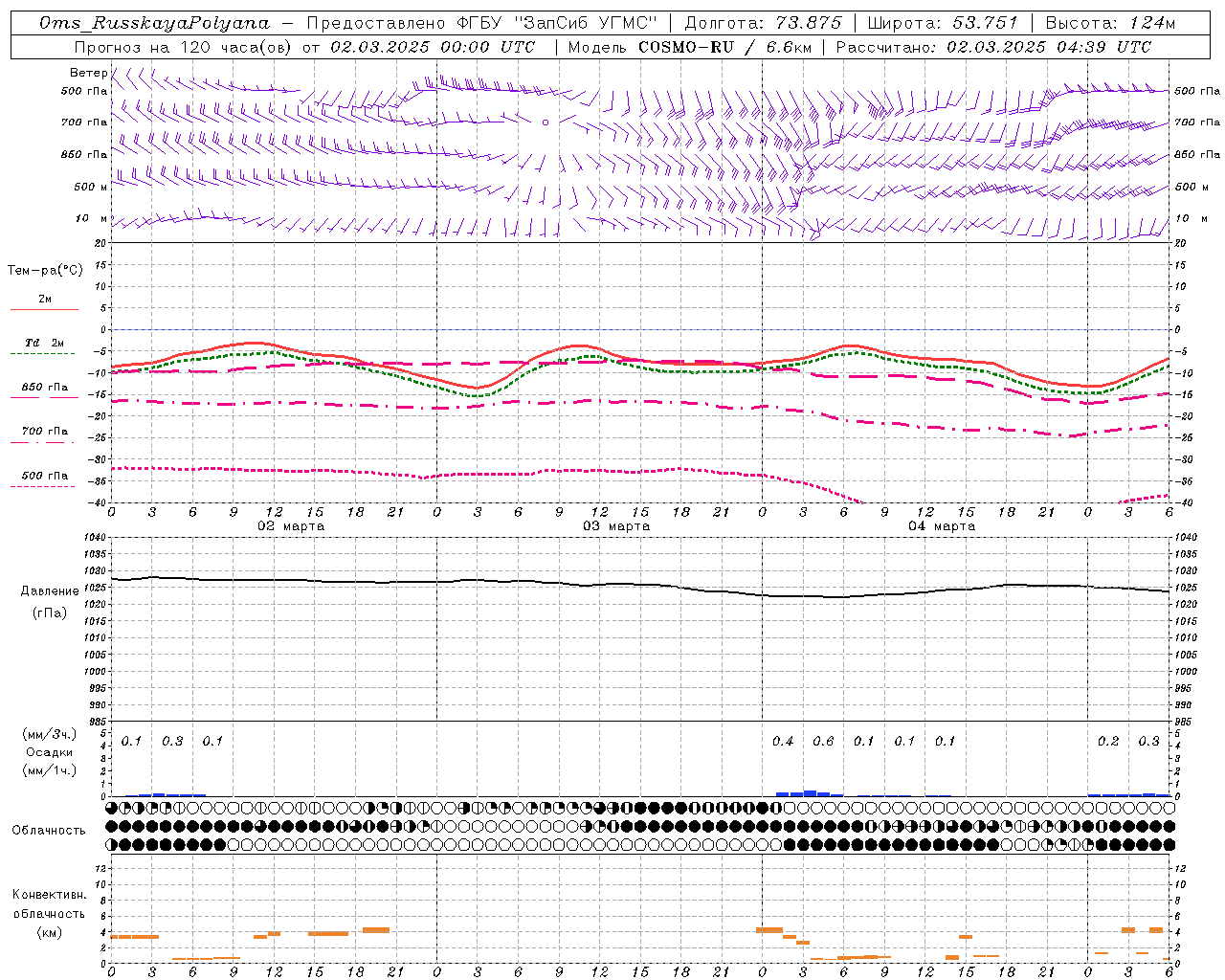
Task: Click the 0.2 precipitation value
Action: (x=1108, y=742)
